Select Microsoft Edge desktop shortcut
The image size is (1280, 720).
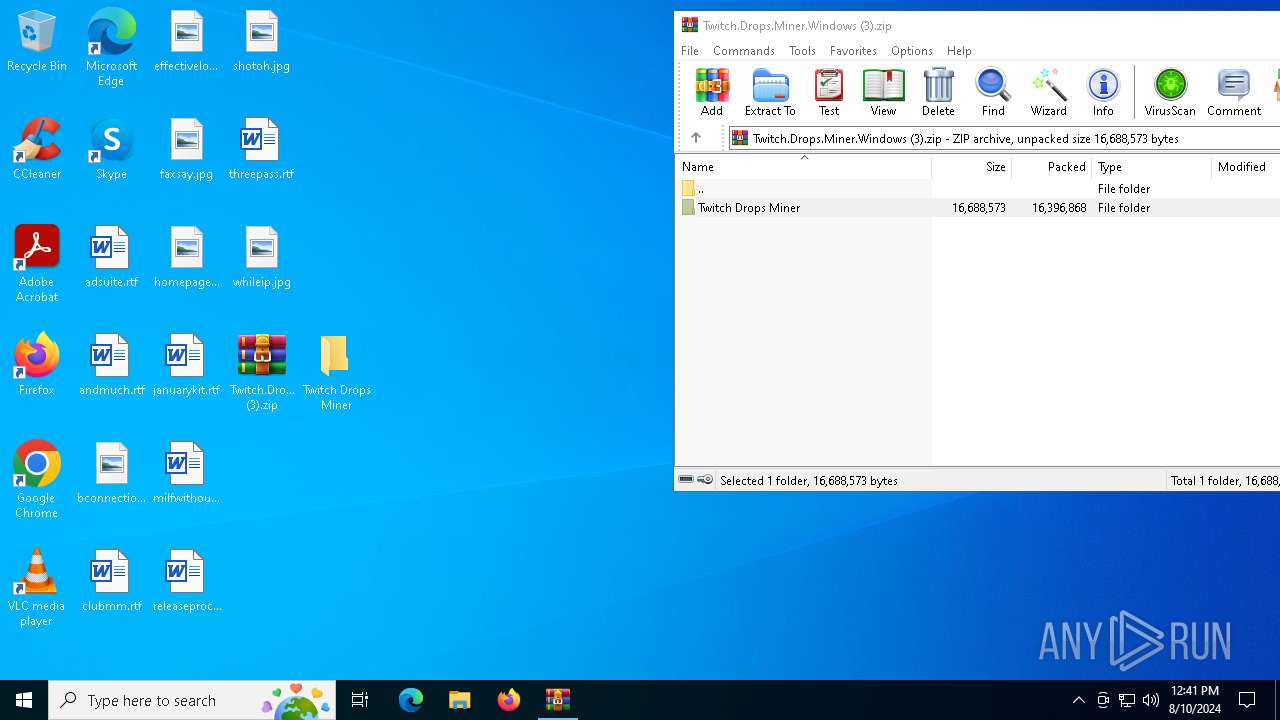(x=111, y=48)
